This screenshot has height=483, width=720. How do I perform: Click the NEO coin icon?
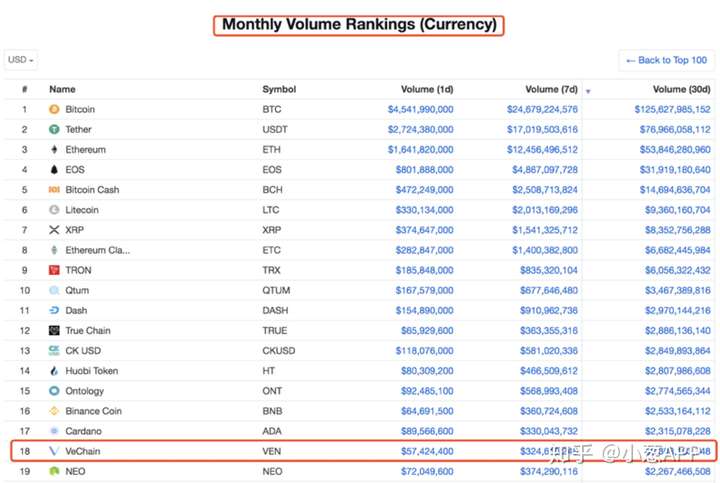[54, 471]
